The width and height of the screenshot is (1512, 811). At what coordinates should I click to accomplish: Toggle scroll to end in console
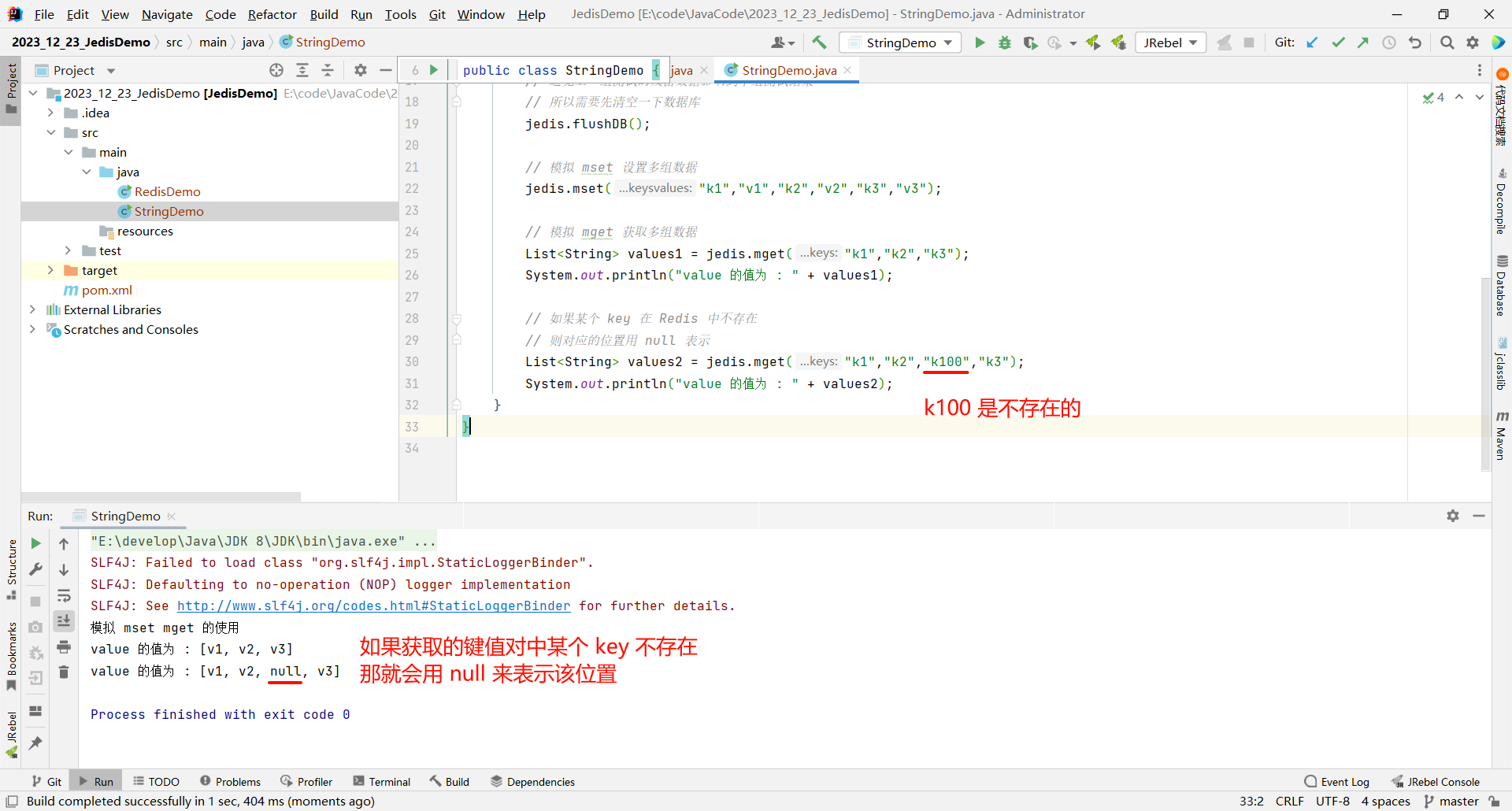click(x=64, y=621)
